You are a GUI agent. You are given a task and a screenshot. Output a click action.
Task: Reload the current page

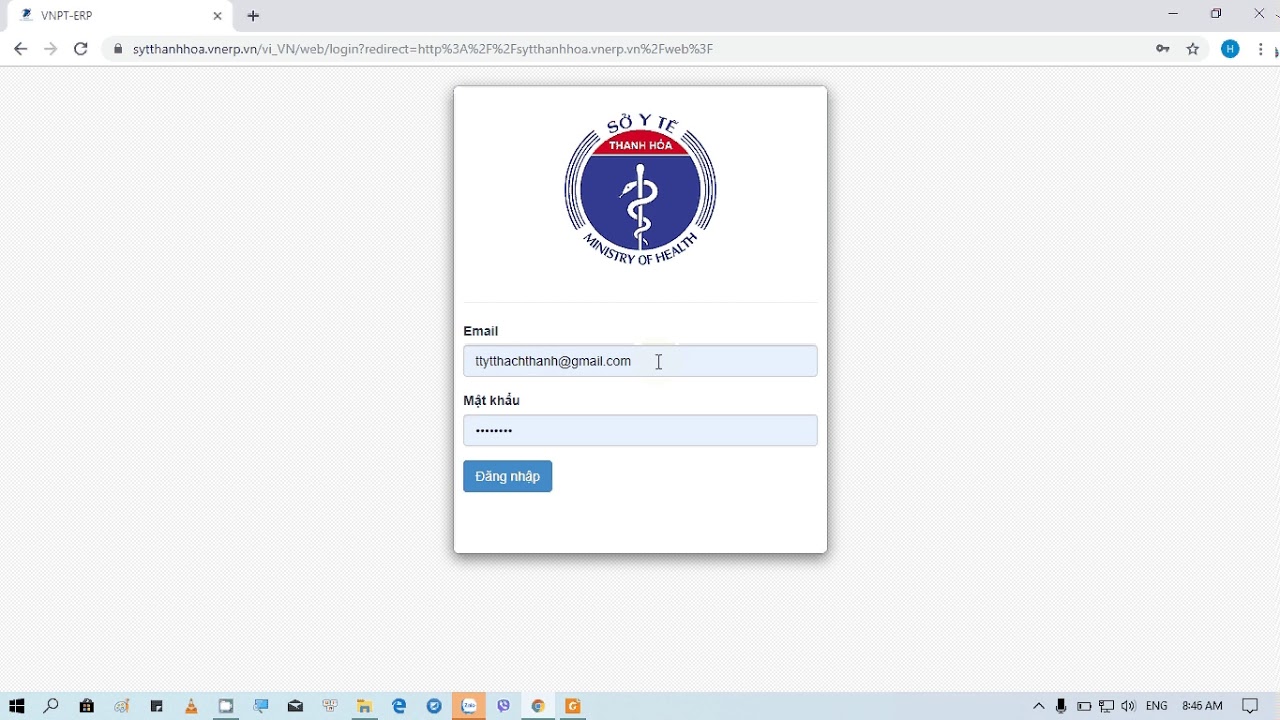point(81,49)
